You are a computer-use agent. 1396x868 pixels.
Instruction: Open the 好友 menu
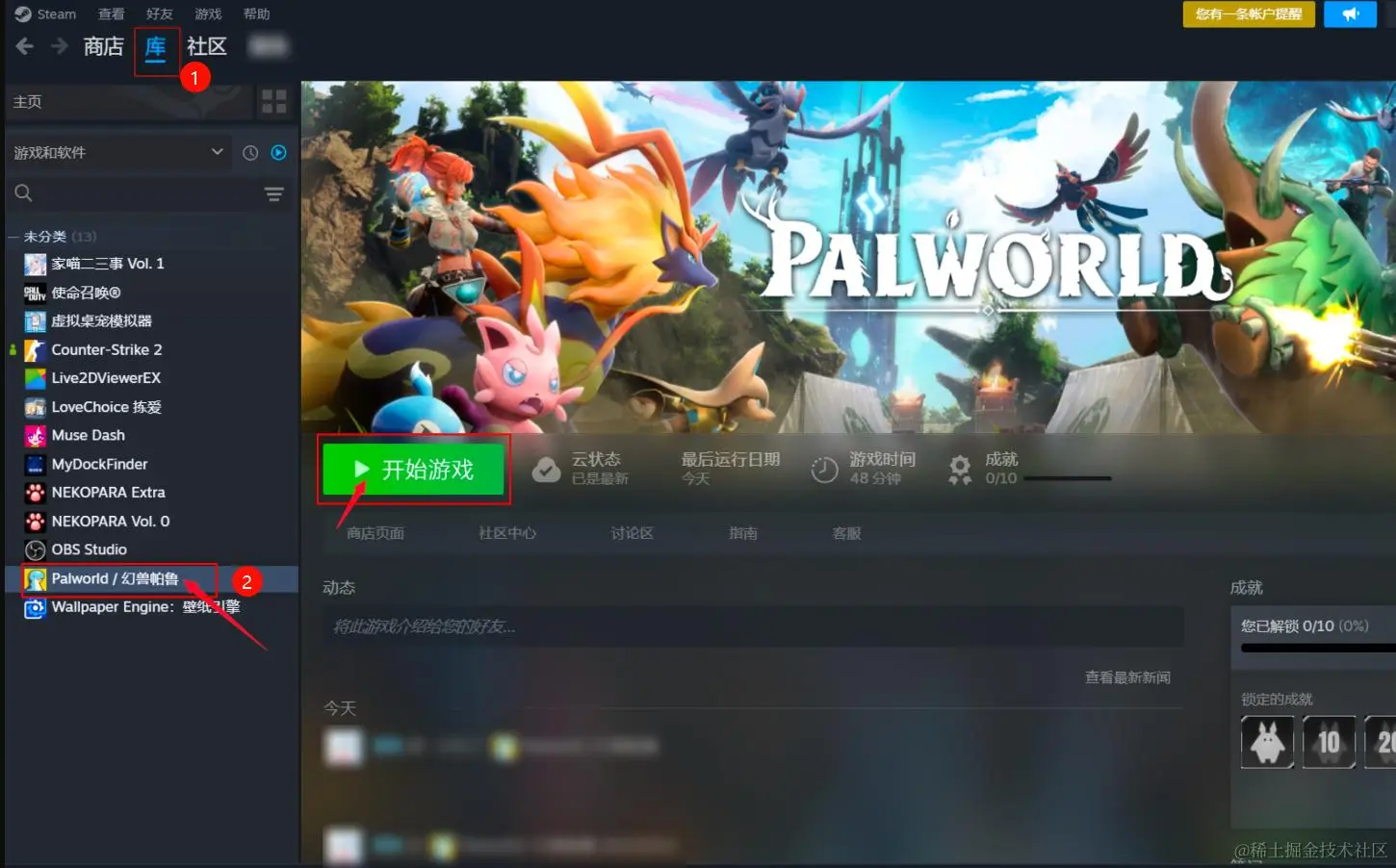click(160, 14)
